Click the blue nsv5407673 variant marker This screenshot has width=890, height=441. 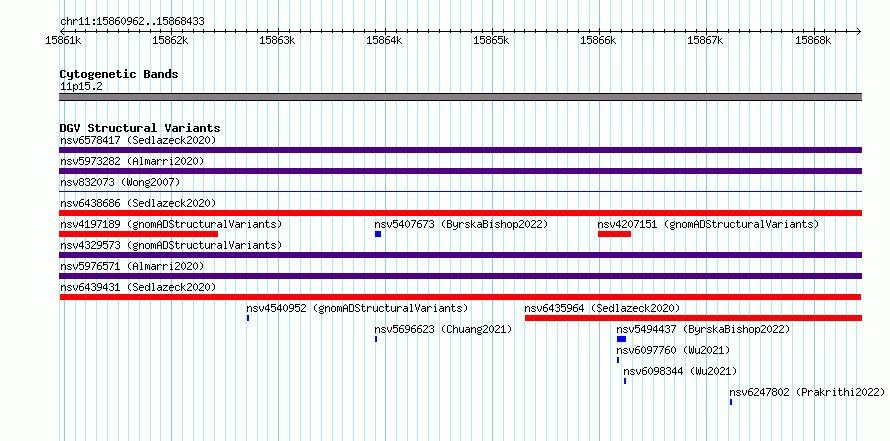(378, 234)
